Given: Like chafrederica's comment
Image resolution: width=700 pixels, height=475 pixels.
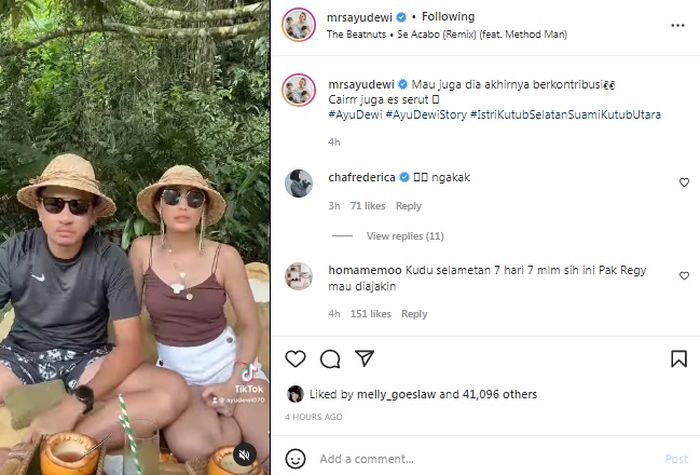Looking at the screenshot, I should pyautogui.click(x=684, y=183).
